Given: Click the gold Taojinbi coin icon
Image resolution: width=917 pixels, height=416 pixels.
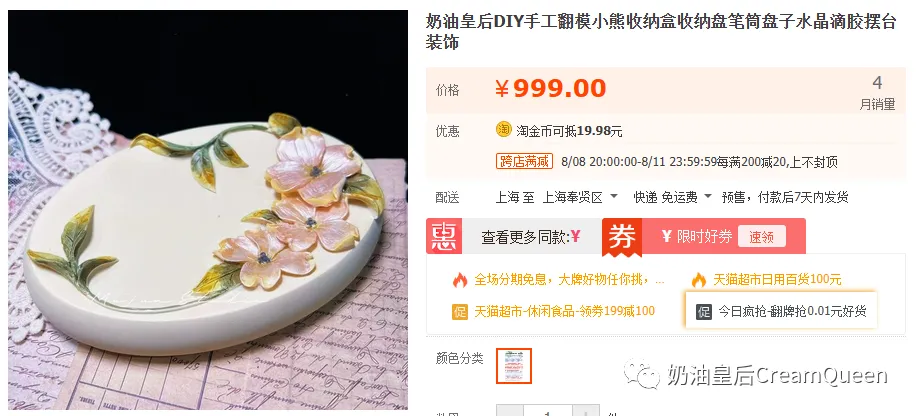Looking at the screenshot, I should tap(504, 129).
